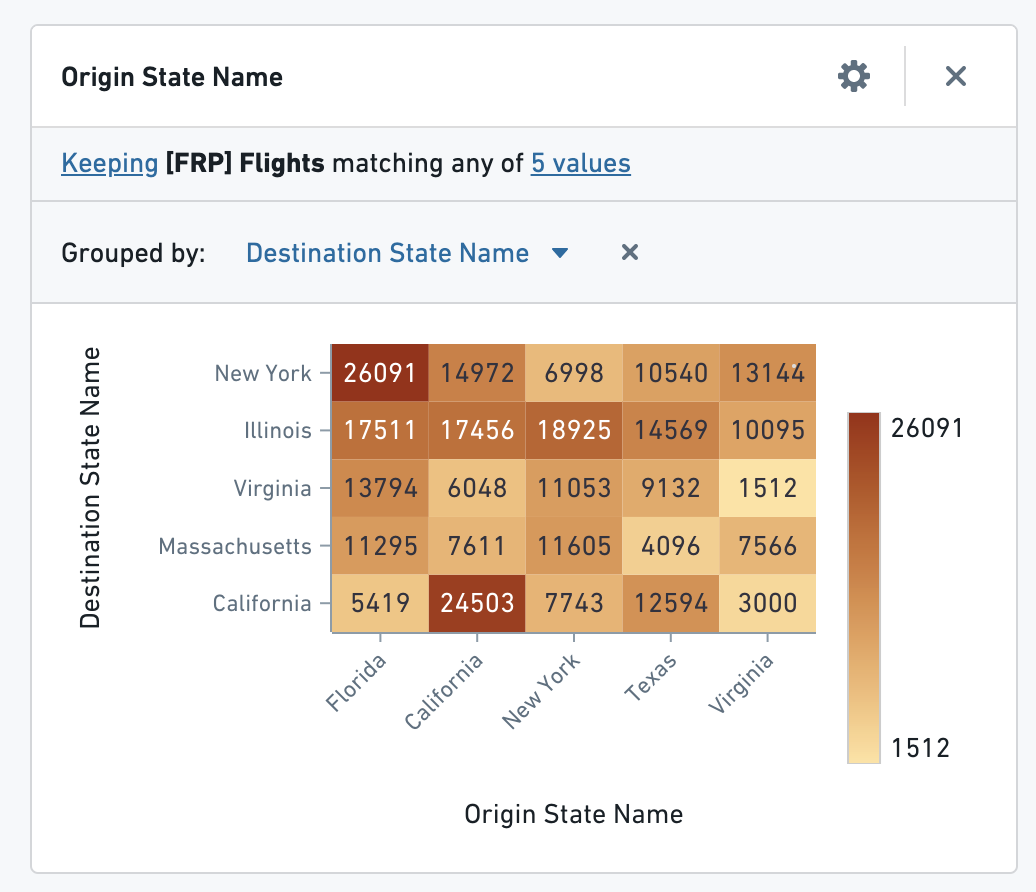
Task: Select heatmap cell showing 14569
Action: click(x=671, y=430)
